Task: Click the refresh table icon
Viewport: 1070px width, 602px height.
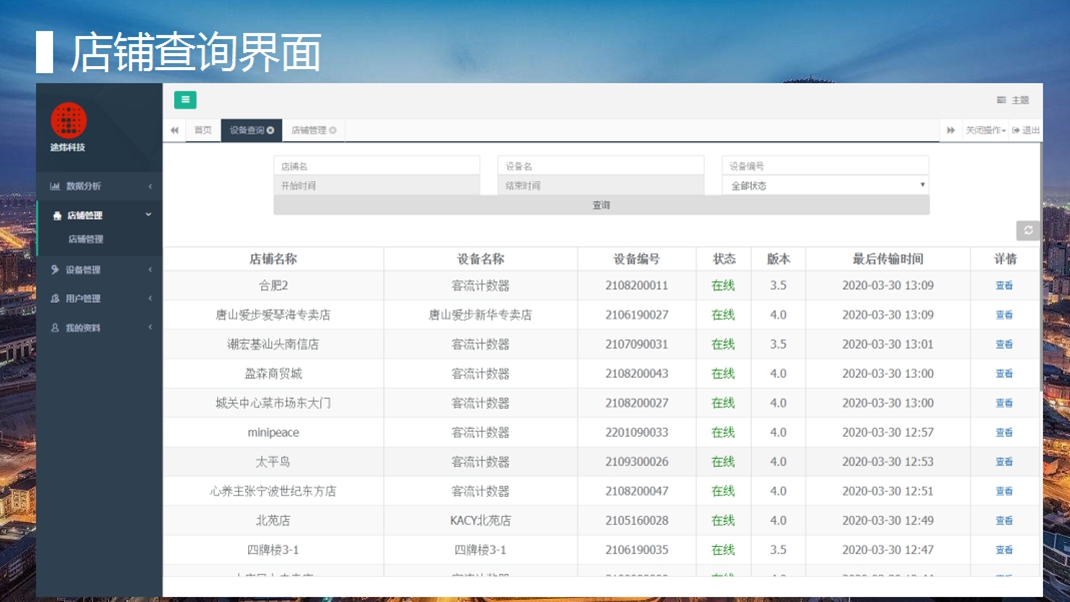Action: click(x=1028, y=231)
